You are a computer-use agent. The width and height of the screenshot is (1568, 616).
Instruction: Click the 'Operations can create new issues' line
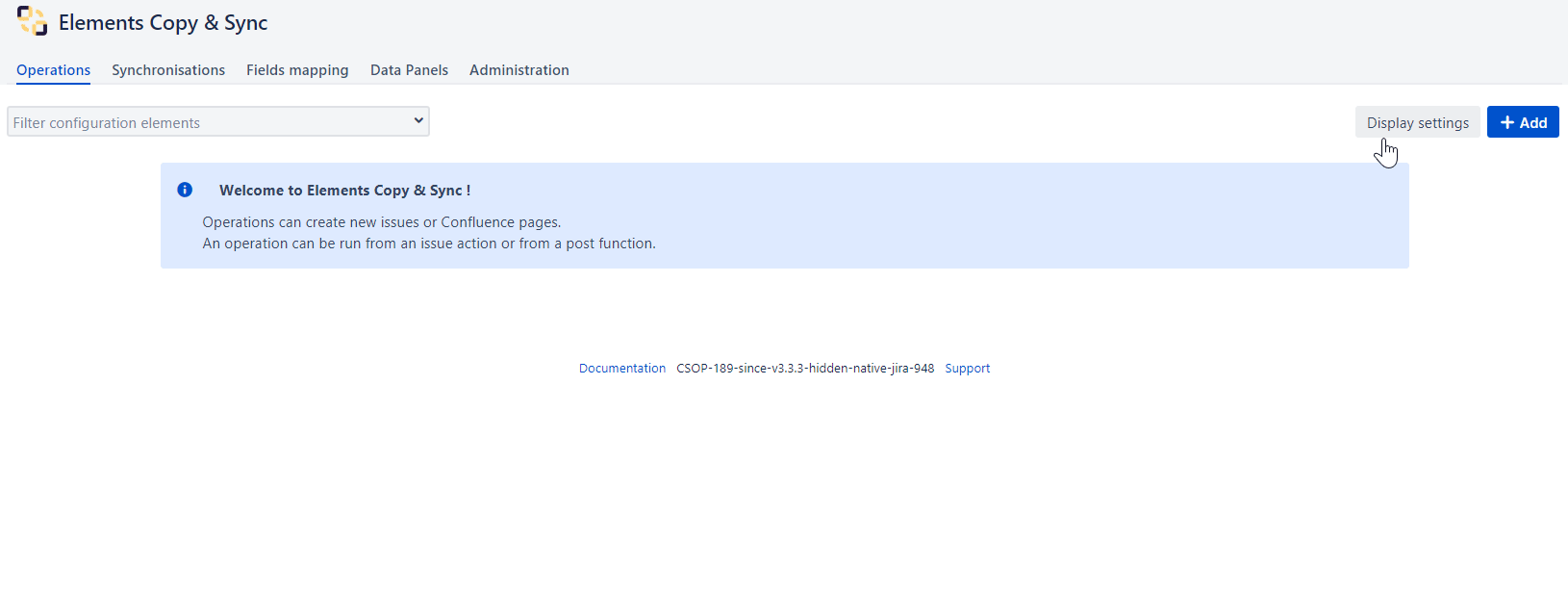pyautogui.click(x=381, y=222)
